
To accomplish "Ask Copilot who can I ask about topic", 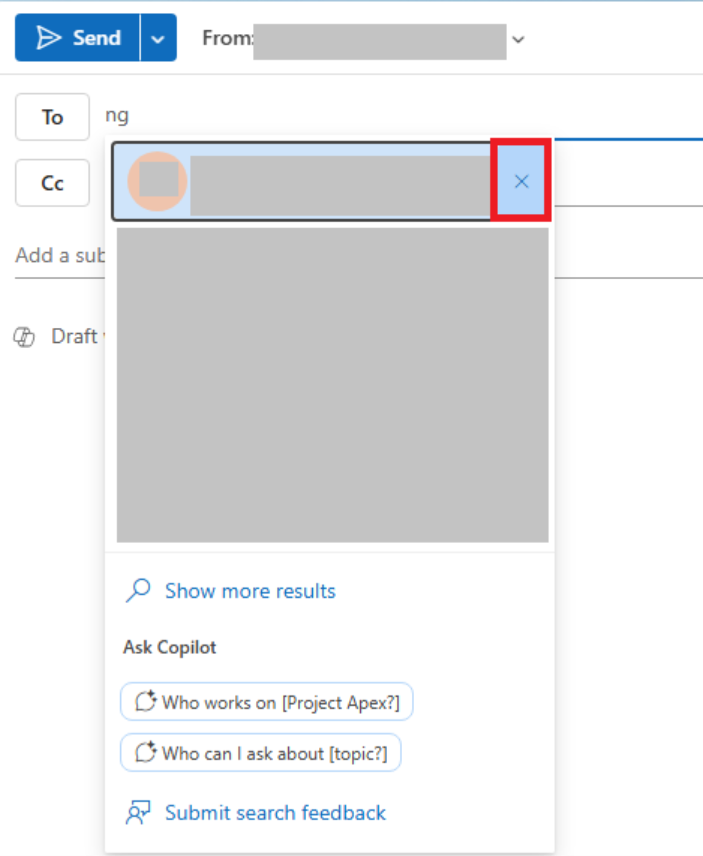I will pyautogui.click(x=260, y=753).
